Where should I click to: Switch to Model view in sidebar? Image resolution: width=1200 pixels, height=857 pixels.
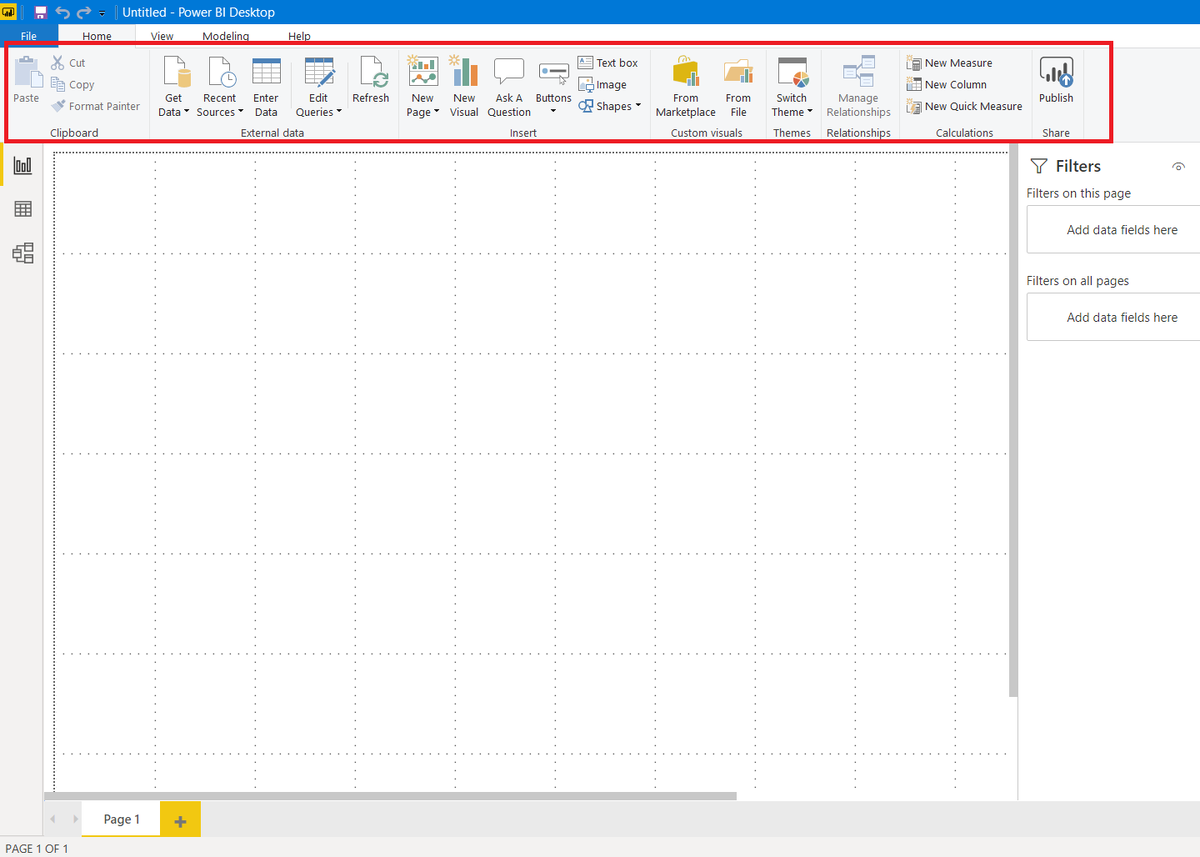[22, 253]
